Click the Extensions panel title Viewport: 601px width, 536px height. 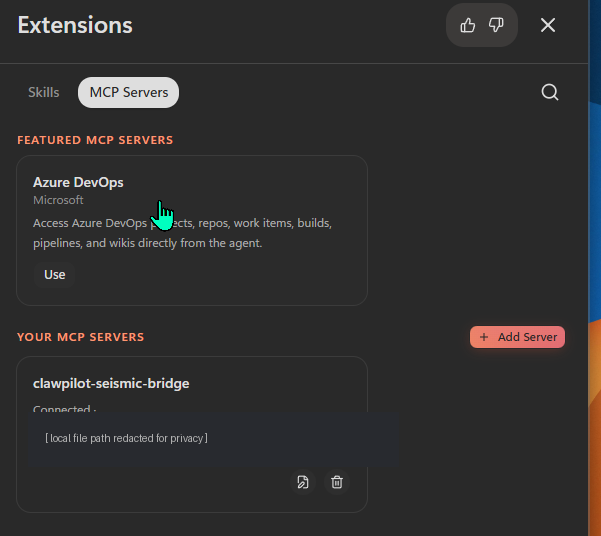[x=75, y=25]
